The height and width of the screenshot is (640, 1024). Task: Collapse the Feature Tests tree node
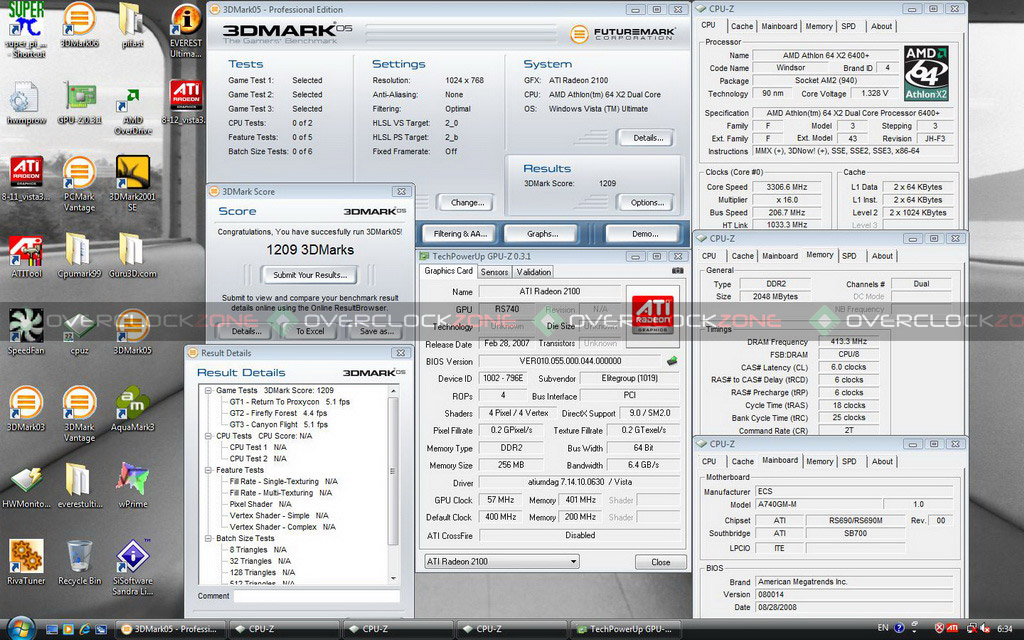pos(208,470)
